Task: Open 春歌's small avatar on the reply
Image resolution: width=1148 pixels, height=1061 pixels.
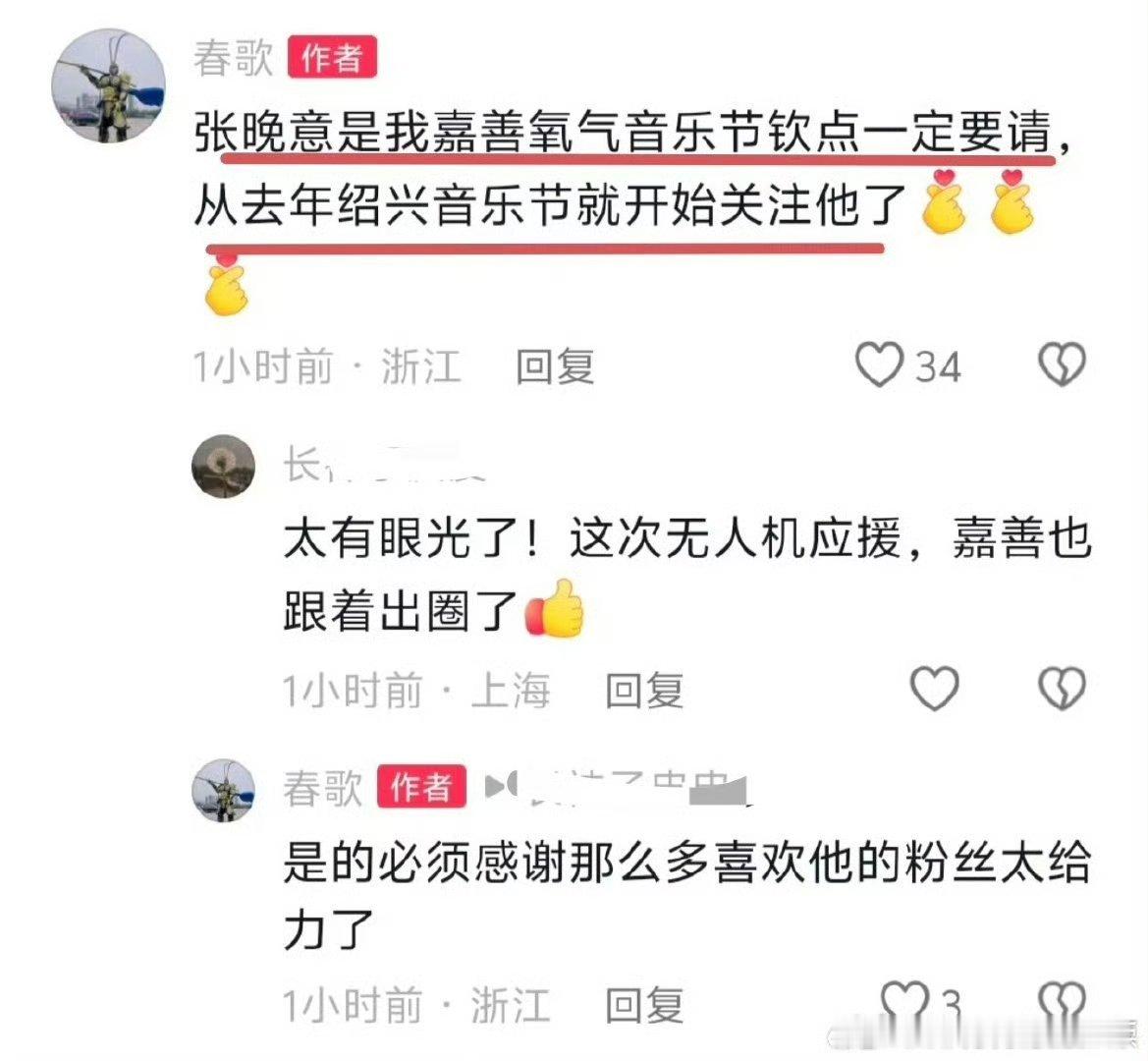Action: click(x=223, y=791)
